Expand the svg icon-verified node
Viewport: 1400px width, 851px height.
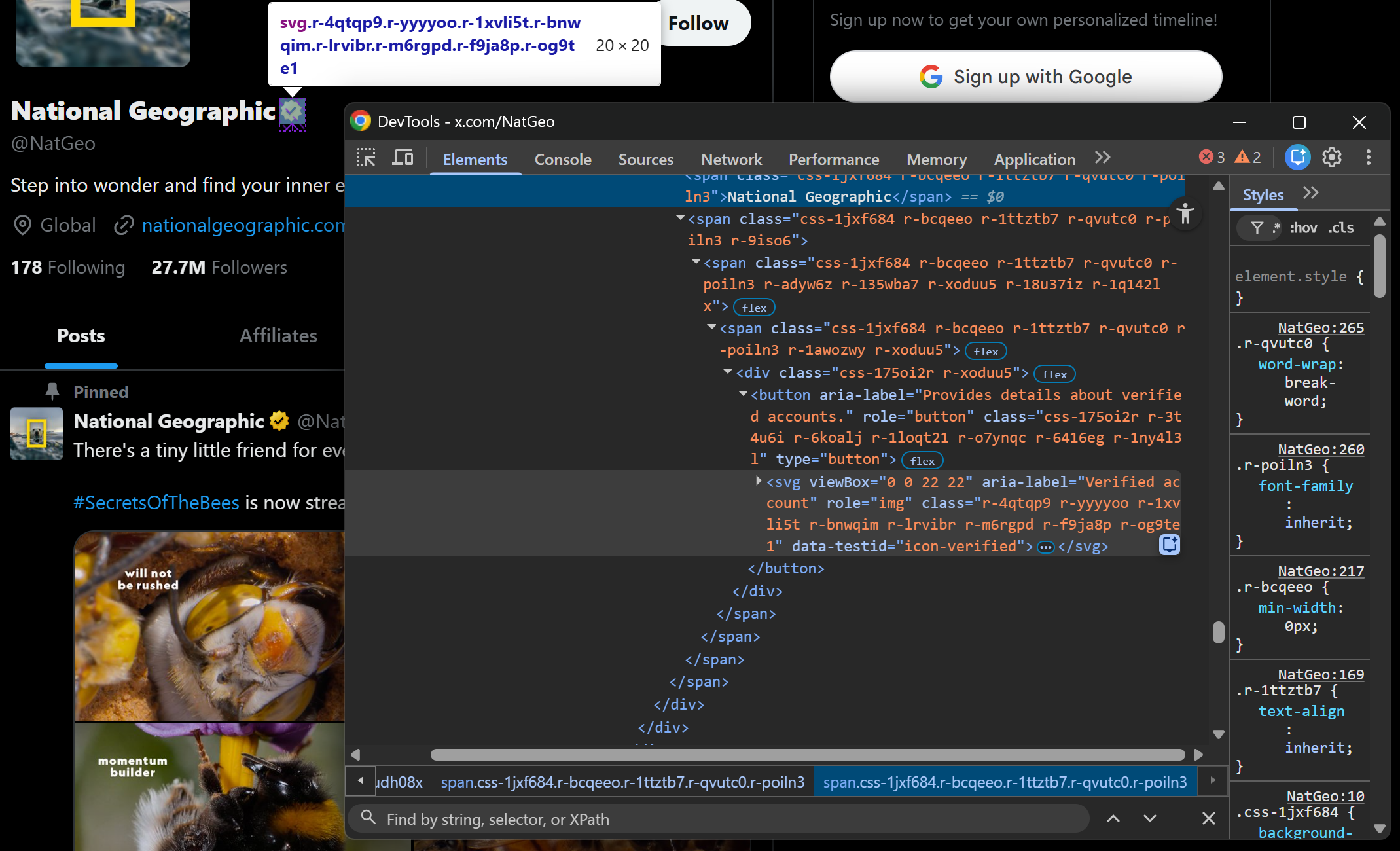759,481
